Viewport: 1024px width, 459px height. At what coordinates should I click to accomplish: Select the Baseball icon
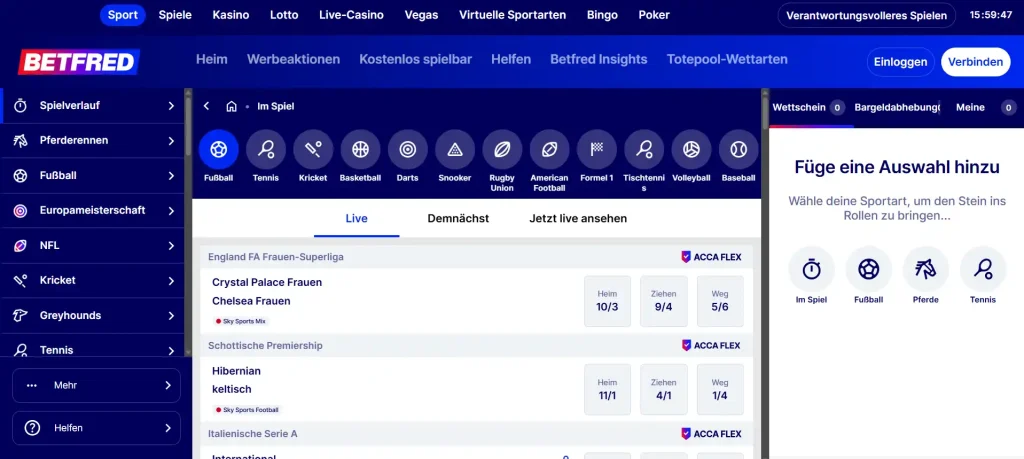point(739,150)
